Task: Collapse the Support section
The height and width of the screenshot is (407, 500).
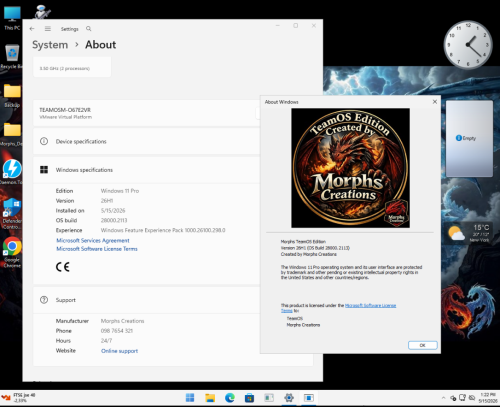Action: (x=147, y=300)
